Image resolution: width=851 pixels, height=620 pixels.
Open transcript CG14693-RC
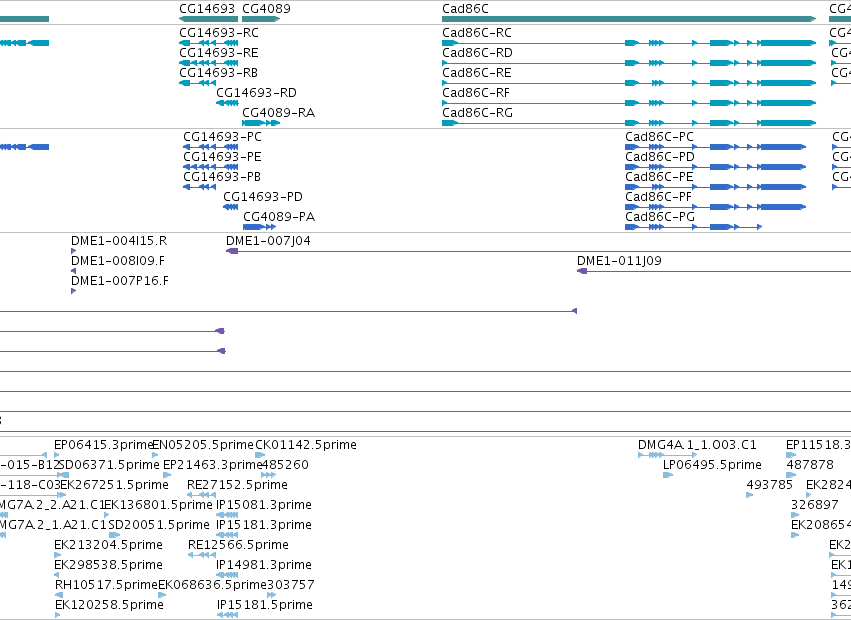[219, 33]
